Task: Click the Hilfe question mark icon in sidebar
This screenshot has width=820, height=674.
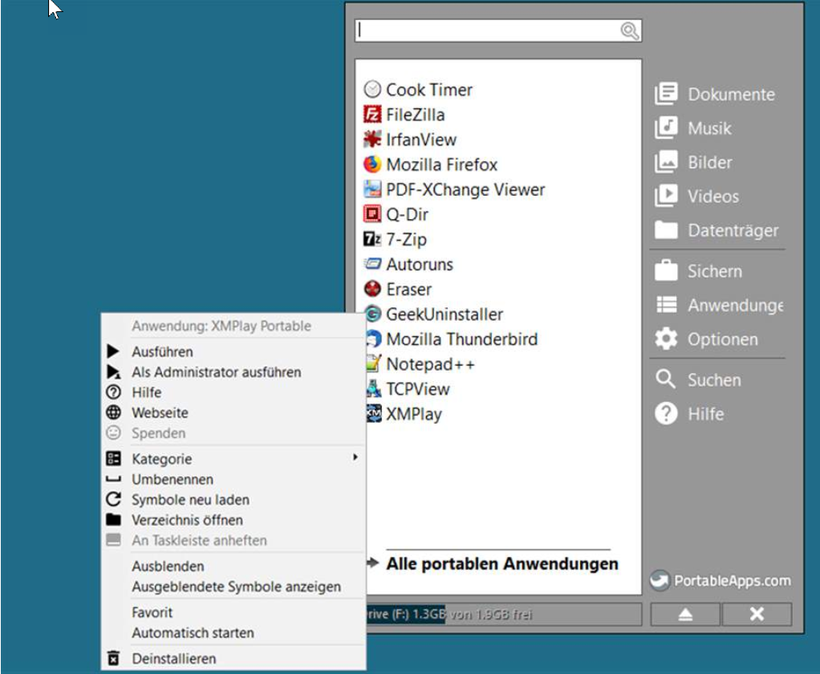Action: 666,414
